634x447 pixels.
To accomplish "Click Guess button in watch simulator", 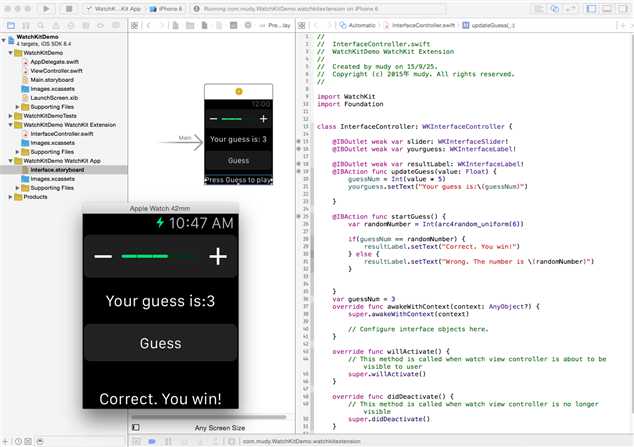I will coord(161,343).
